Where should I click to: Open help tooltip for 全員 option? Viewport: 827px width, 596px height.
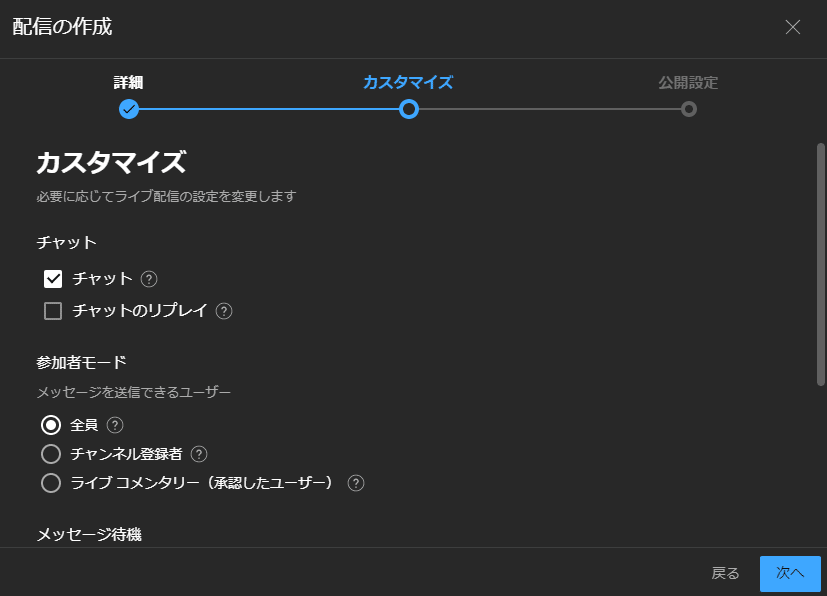[114, 425]
